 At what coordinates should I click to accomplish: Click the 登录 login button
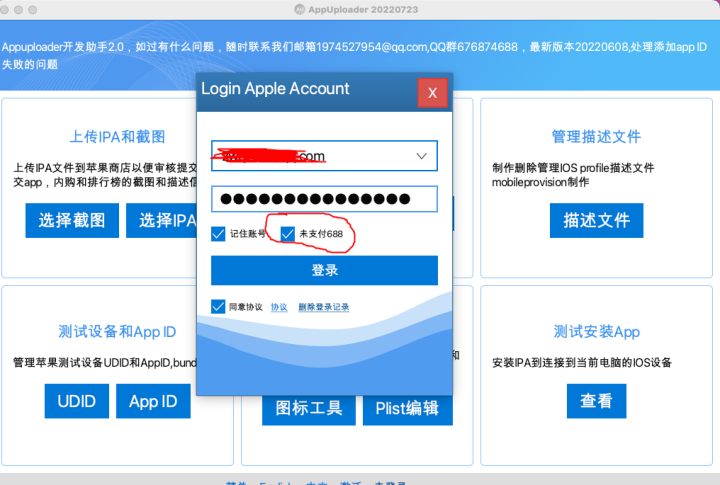point(324,270)
